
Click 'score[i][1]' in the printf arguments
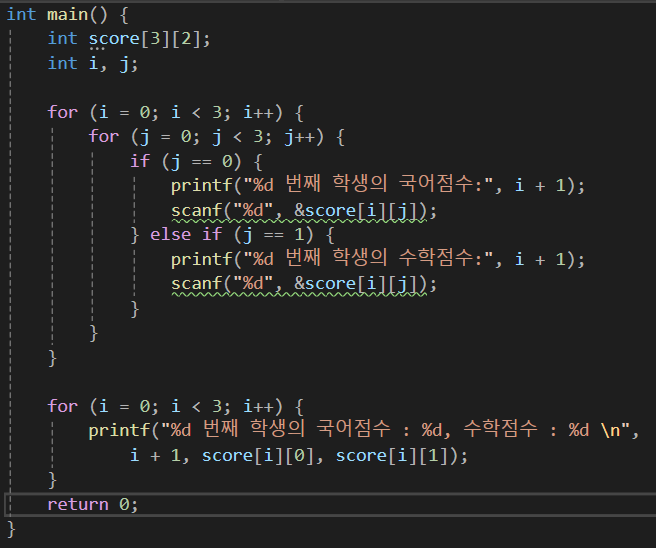click(392, 456)
